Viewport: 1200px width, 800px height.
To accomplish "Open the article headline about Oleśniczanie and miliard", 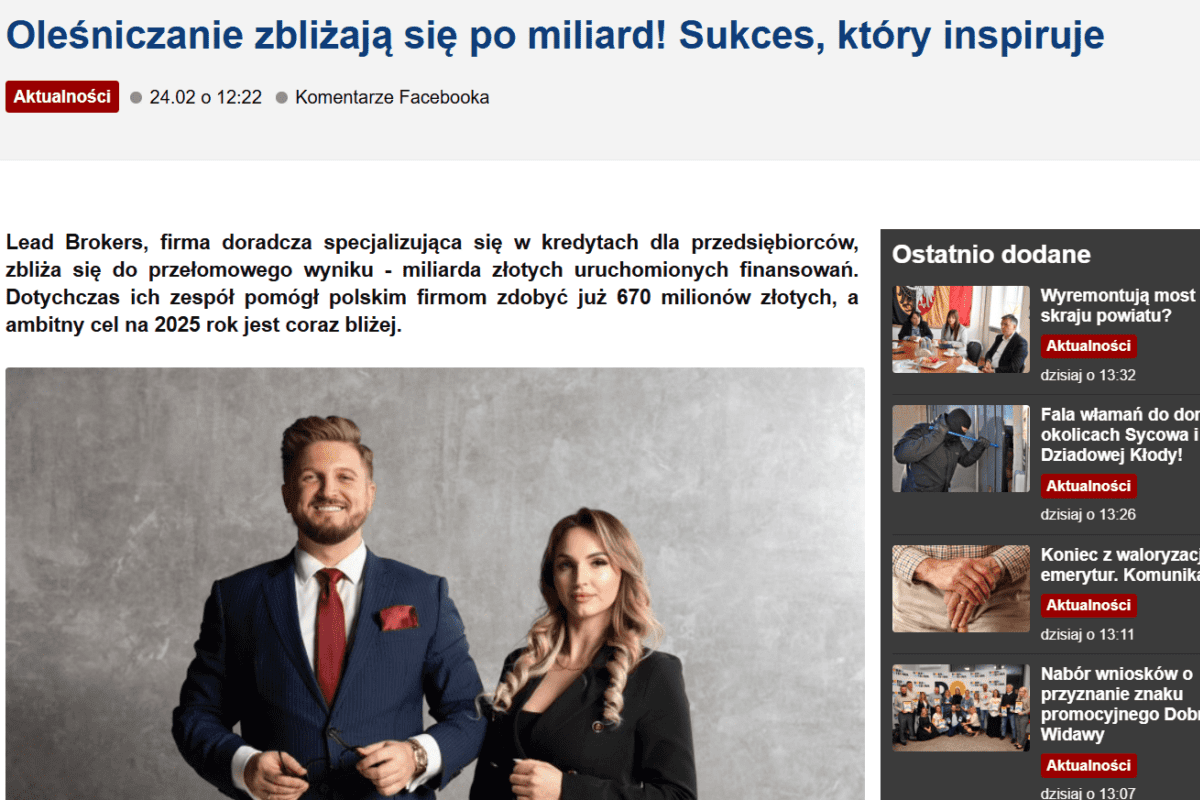I will pyautogui.click(x=555, y=36).
